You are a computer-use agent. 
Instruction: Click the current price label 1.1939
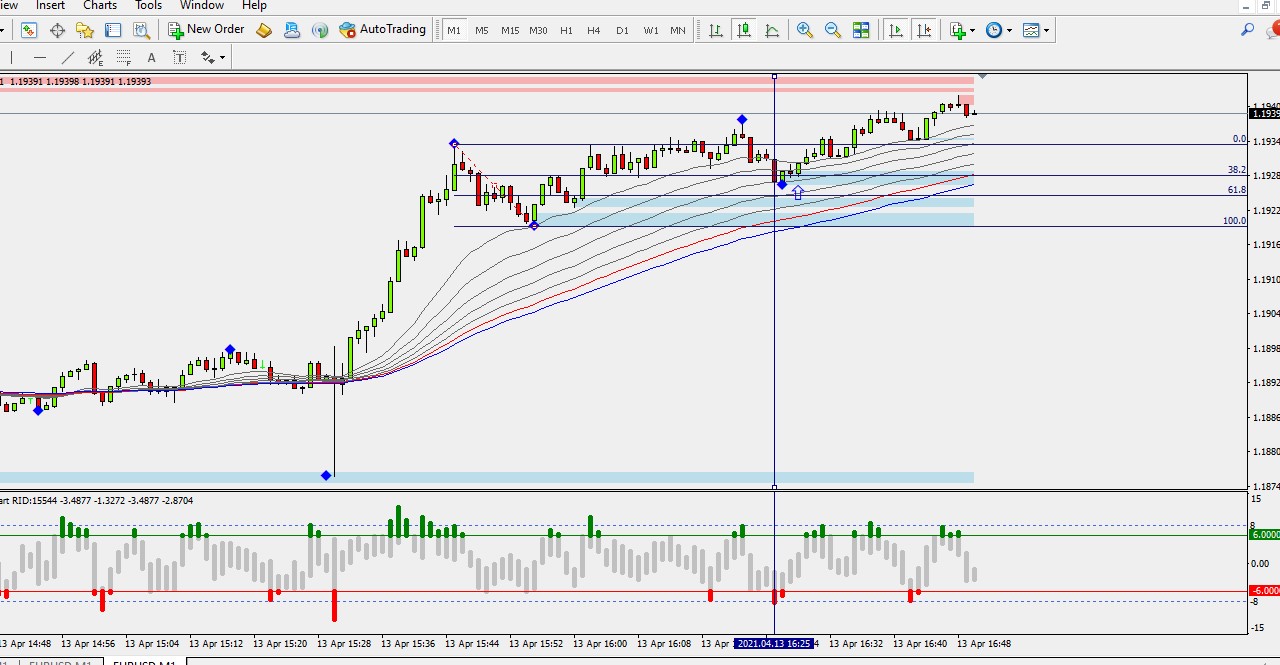[x=1264, y=113]
